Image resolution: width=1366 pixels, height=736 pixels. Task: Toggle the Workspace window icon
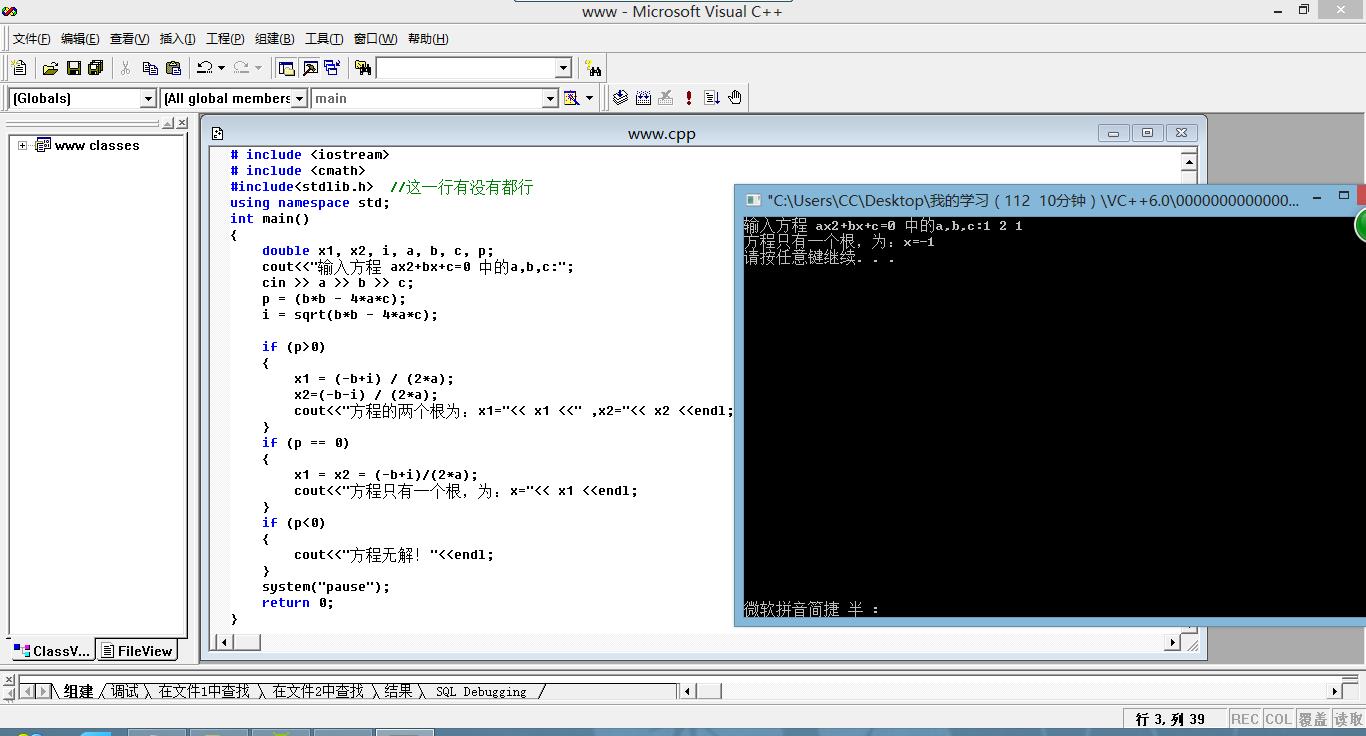tap(287, 68)
